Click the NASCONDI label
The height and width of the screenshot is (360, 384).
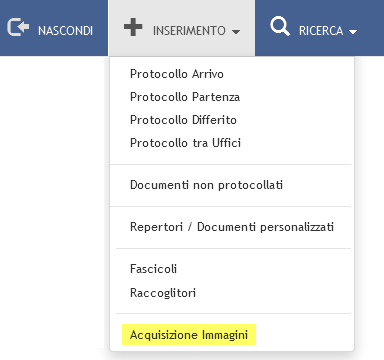pos(65,31)
